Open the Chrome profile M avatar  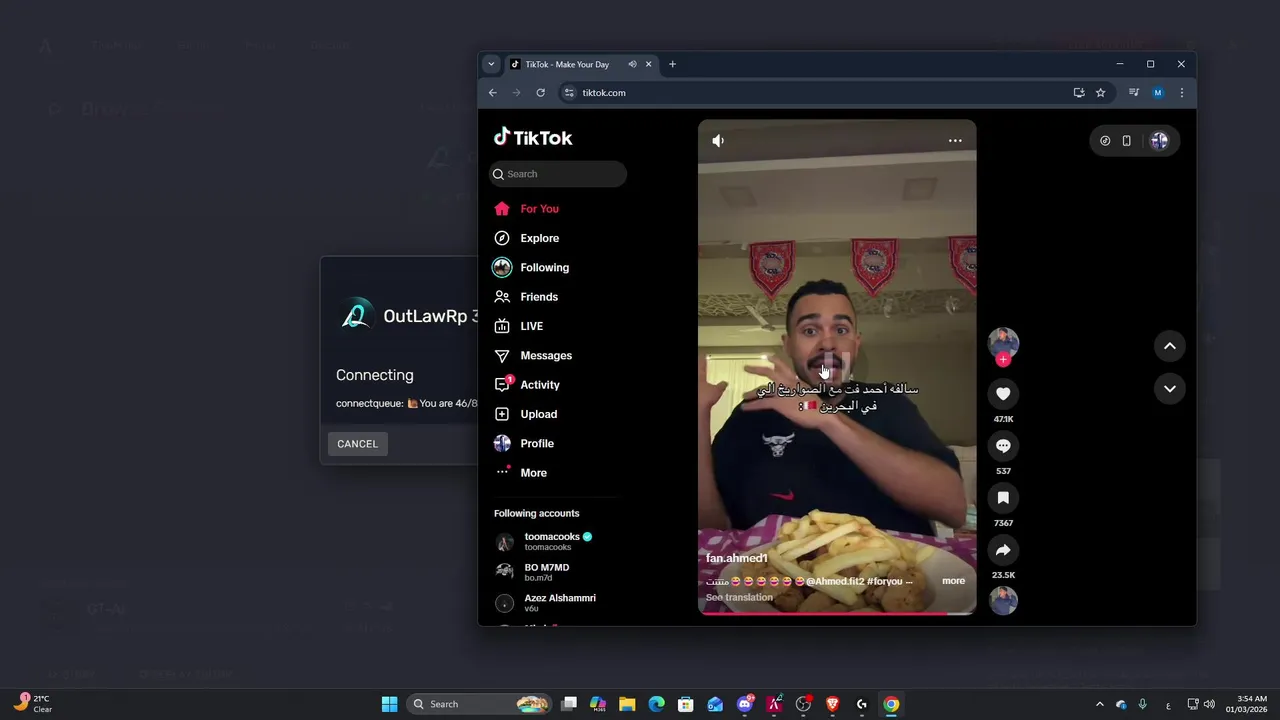(1158, 93)
